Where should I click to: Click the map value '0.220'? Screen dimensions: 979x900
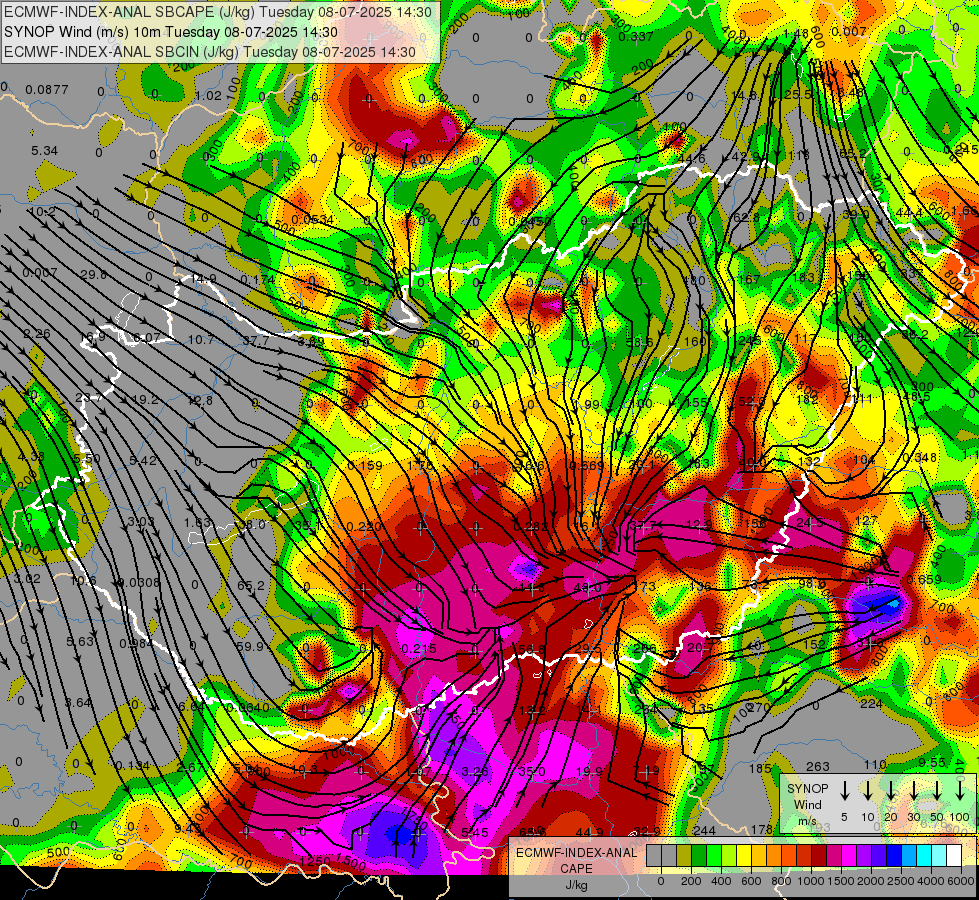point(364,527)
